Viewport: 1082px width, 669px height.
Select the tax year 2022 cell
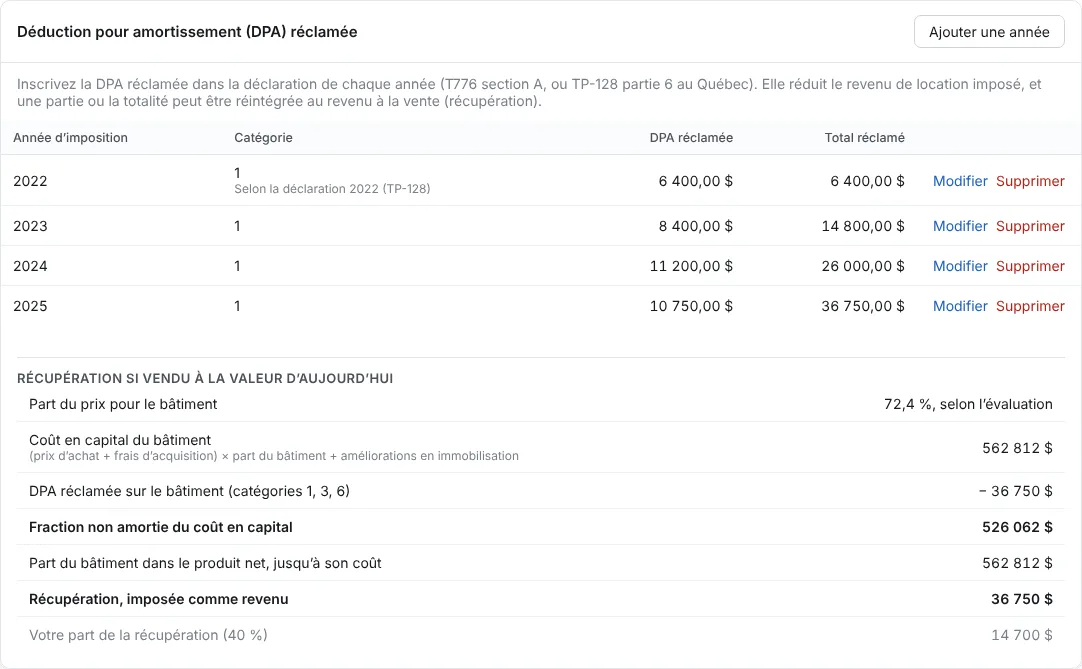tap(30, 181)
